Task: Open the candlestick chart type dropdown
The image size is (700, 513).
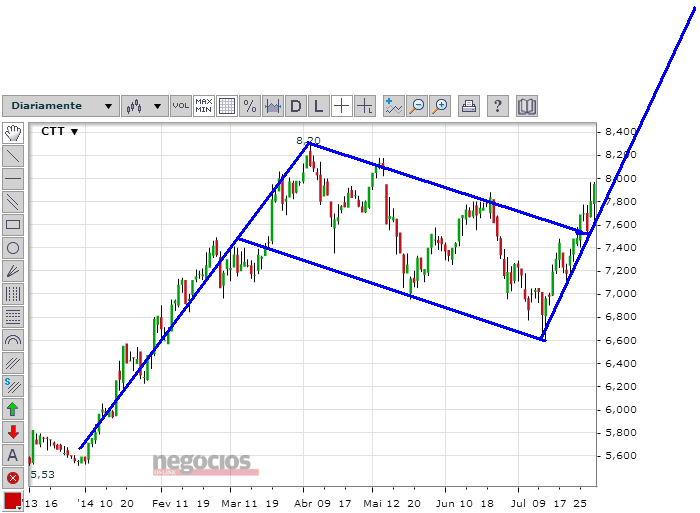Action: point(144,106)
